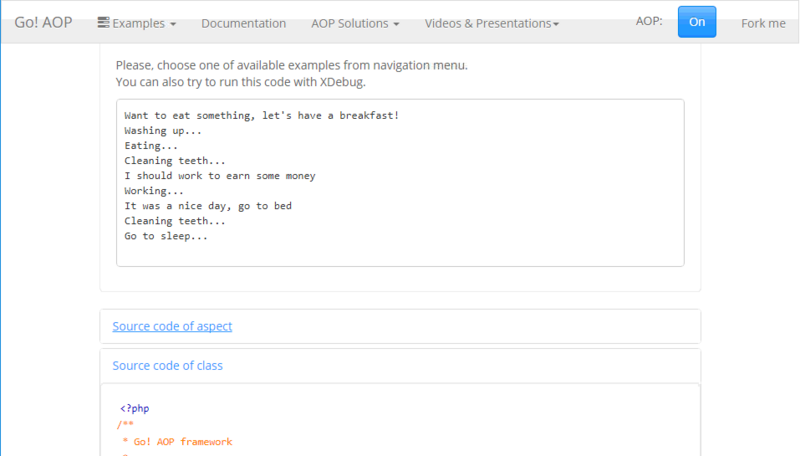
Task: Click the "It was a nice day" output line
Action: pos(208,206)
